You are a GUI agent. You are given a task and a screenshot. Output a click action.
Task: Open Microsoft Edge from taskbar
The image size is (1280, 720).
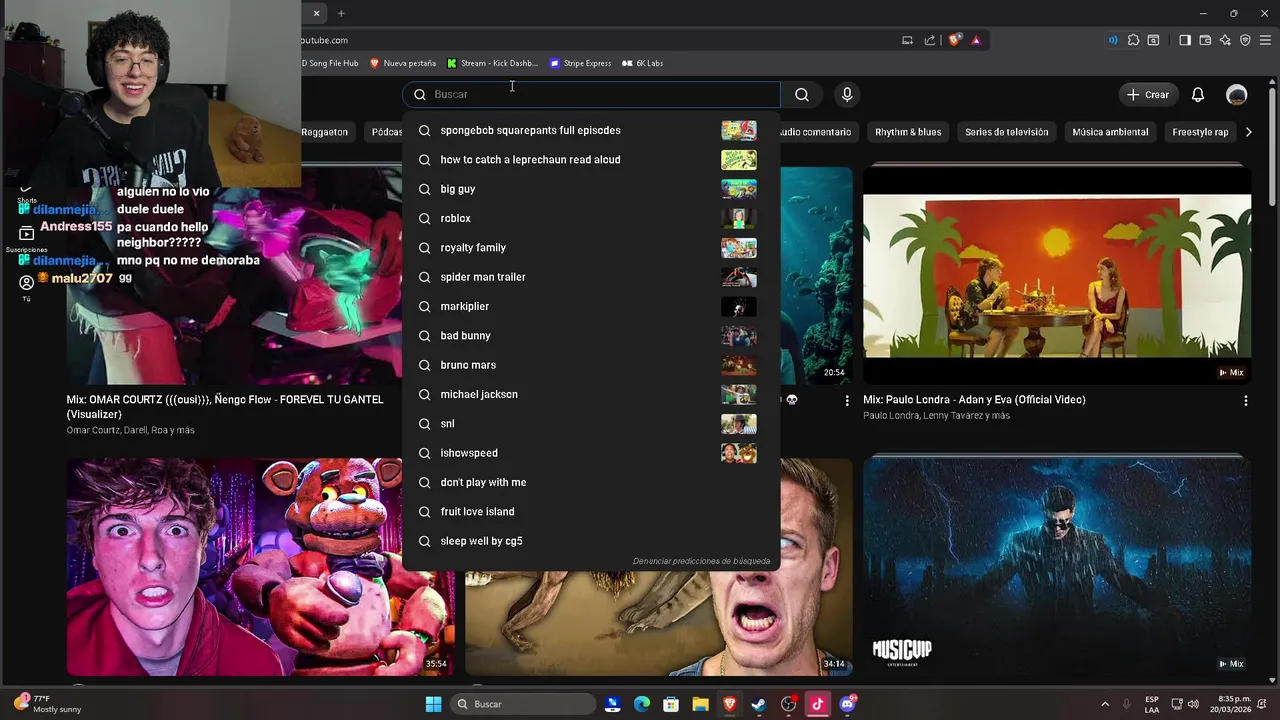(642, 704)
